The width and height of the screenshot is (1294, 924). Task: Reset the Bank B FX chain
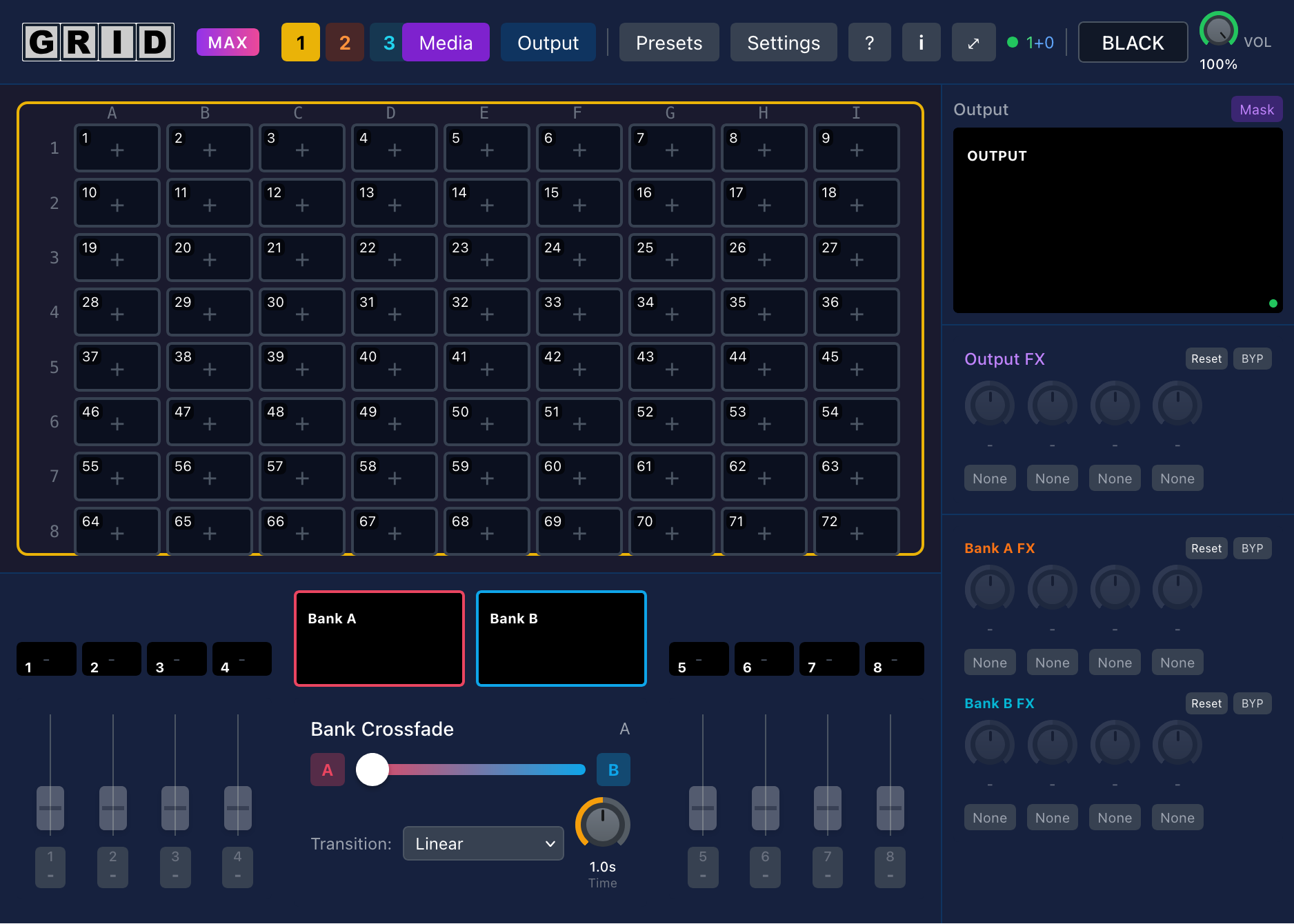click(x=1206, y=703)
